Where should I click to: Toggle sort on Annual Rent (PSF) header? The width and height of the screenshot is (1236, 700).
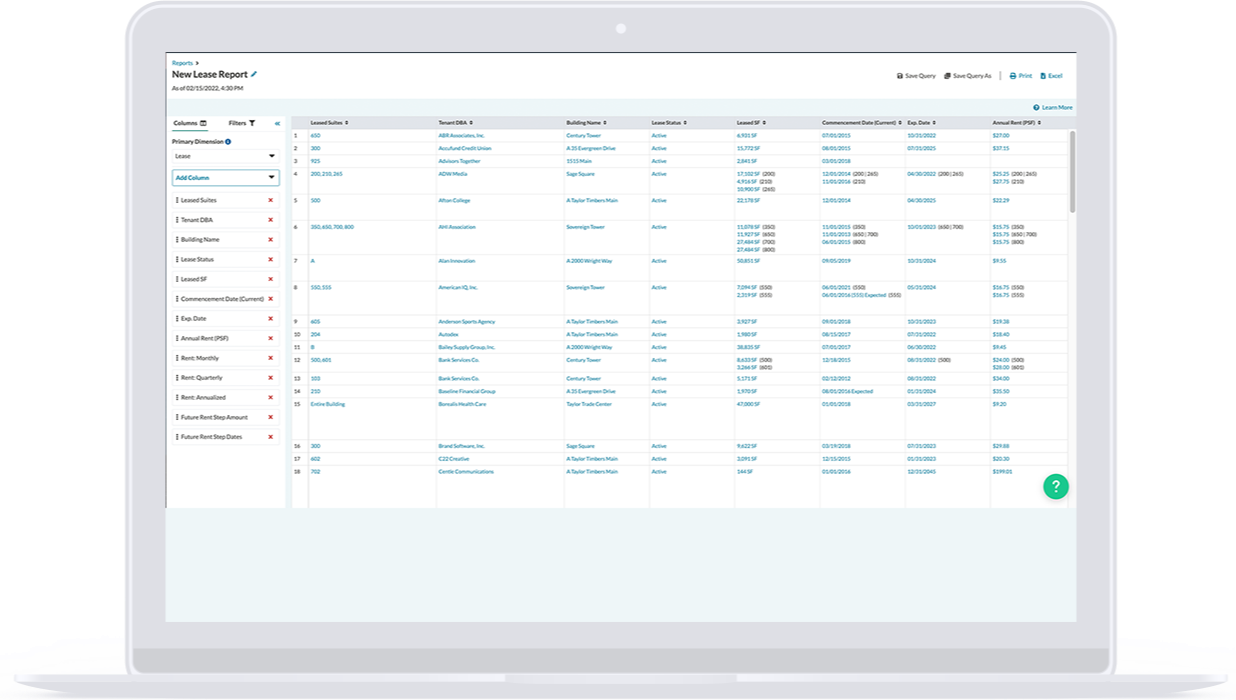[1016, 123]
